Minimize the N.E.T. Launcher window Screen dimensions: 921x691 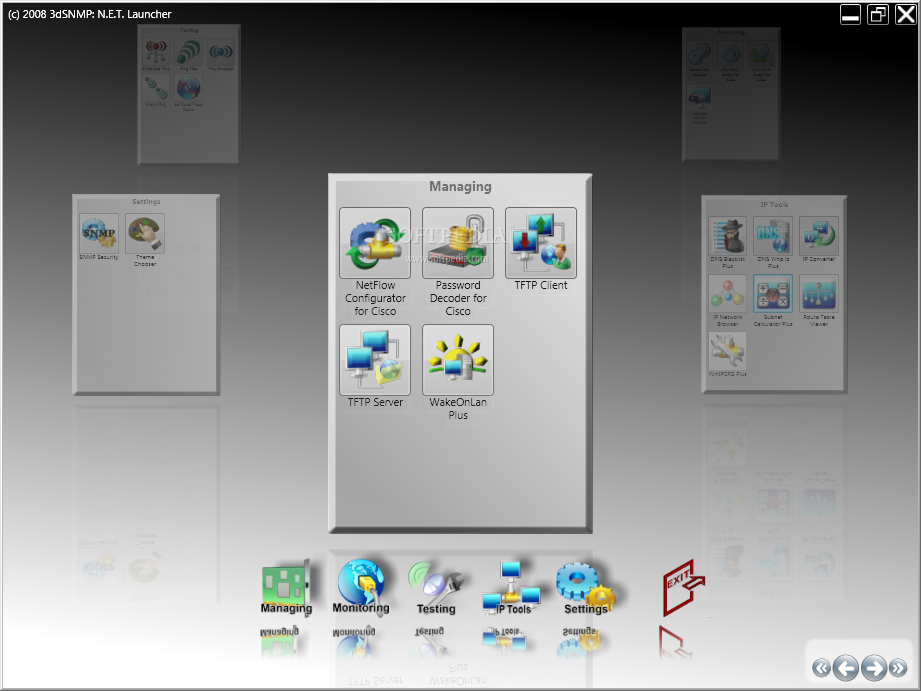850,14
